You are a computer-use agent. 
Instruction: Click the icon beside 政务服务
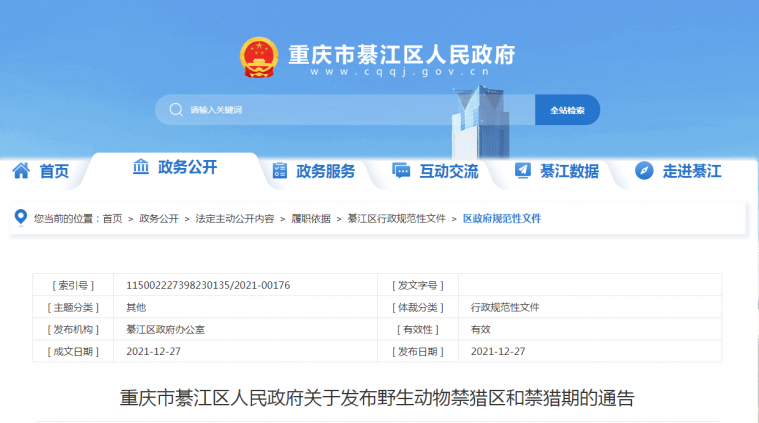280,171
